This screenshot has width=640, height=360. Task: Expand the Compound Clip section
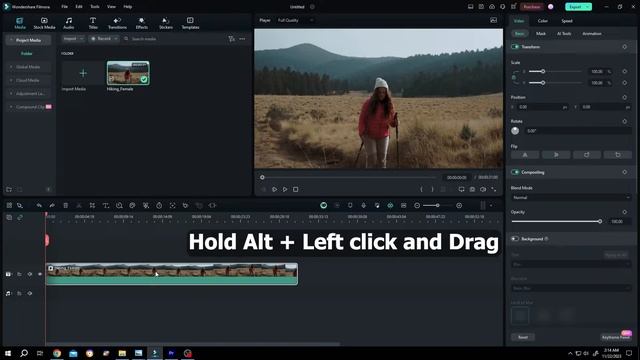28,107
